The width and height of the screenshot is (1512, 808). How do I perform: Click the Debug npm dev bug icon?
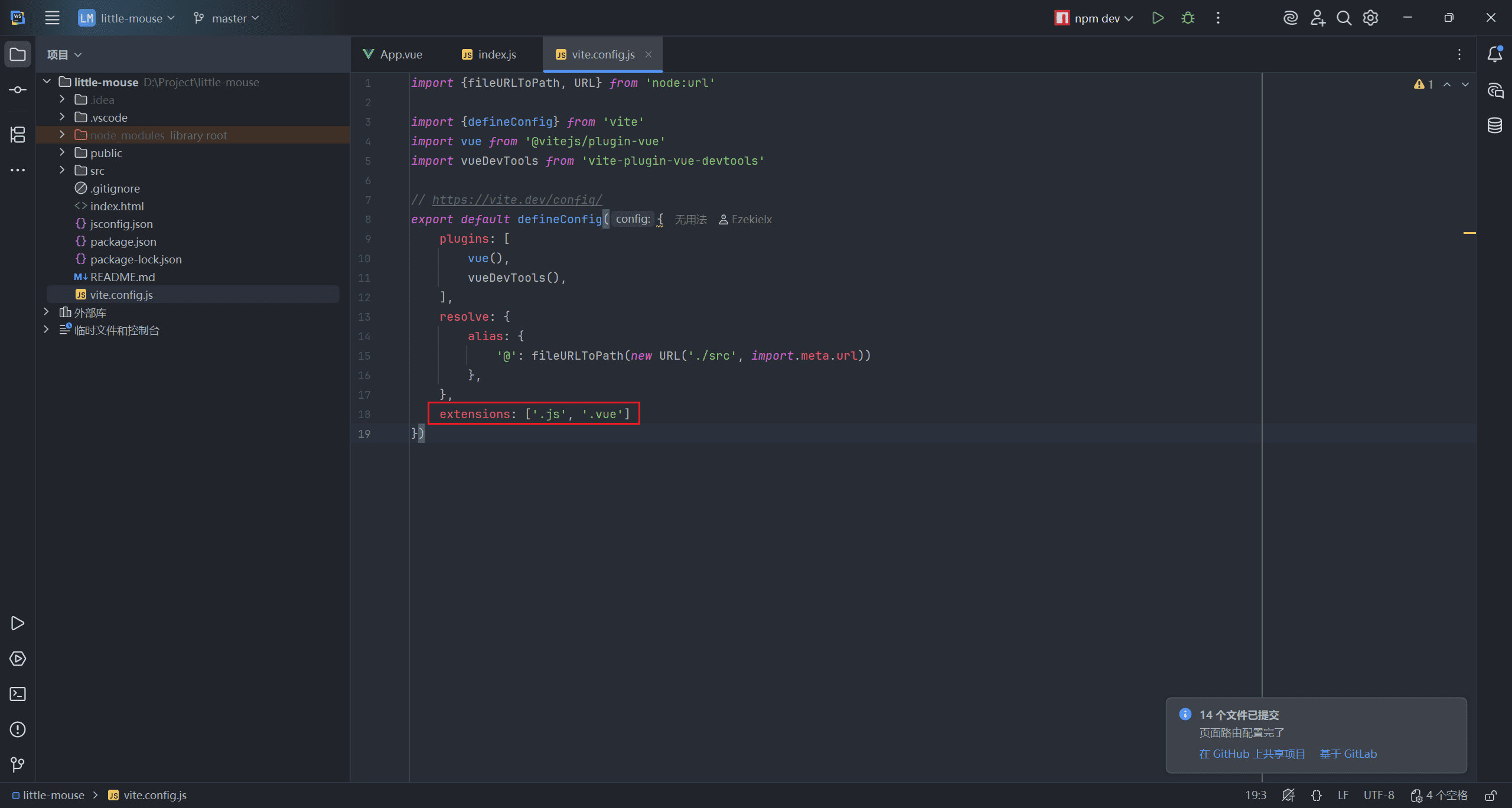1188,18
